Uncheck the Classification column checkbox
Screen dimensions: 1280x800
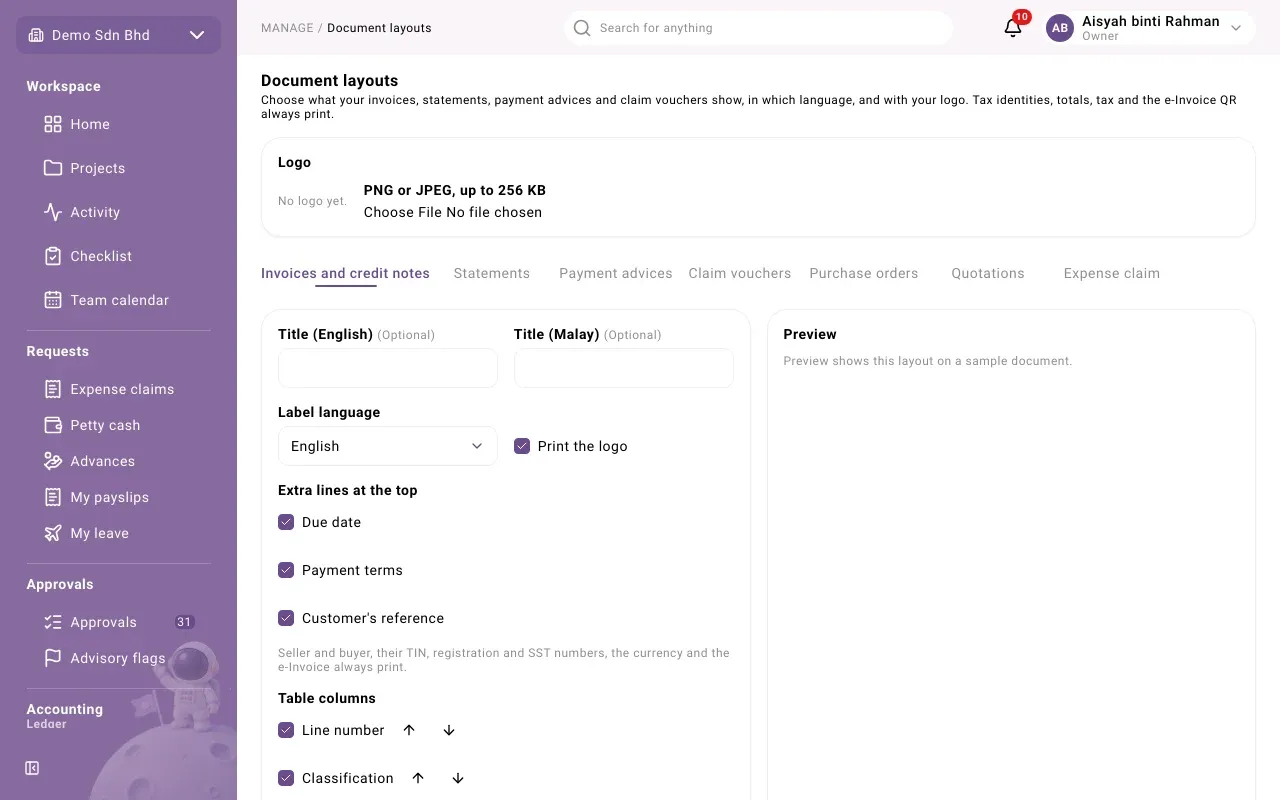click(x=286, y=778)
